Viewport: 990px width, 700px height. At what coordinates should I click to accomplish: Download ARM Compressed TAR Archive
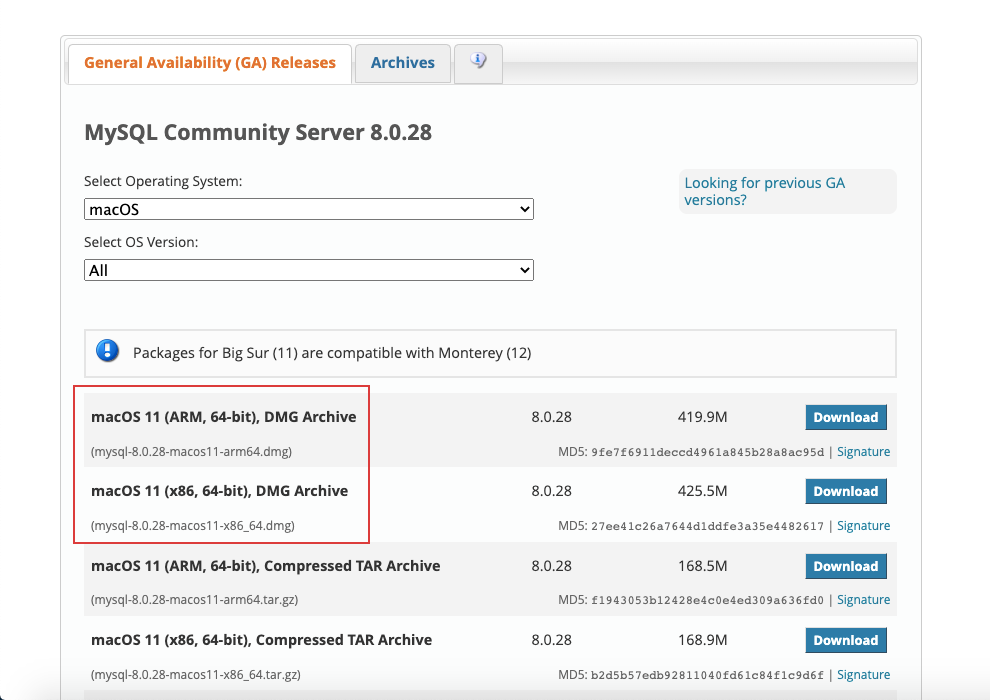point(845,566)
